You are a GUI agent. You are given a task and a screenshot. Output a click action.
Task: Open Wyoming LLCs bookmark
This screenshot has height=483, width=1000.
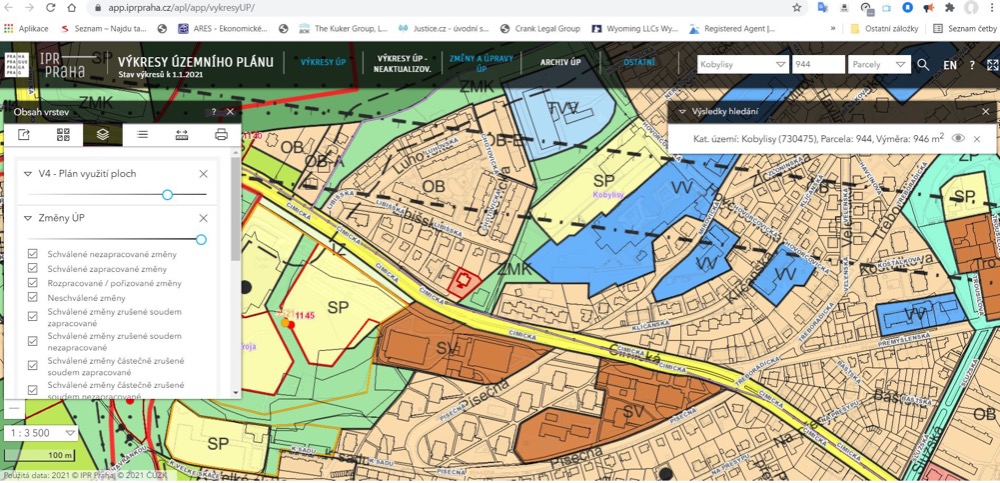click(635, 29)
